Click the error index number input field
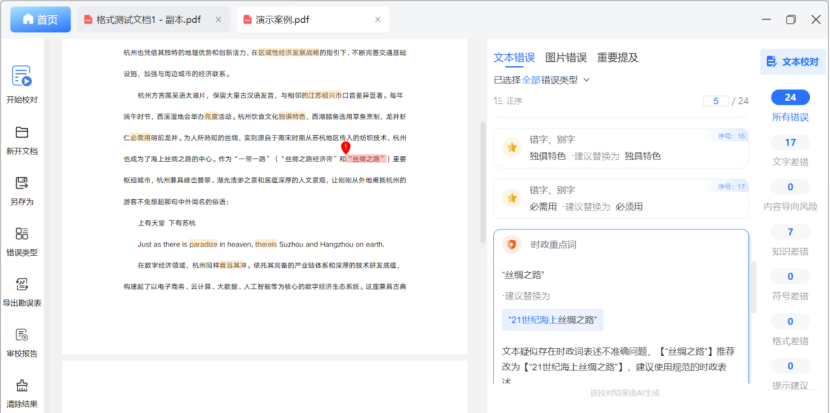 (716, 101)
